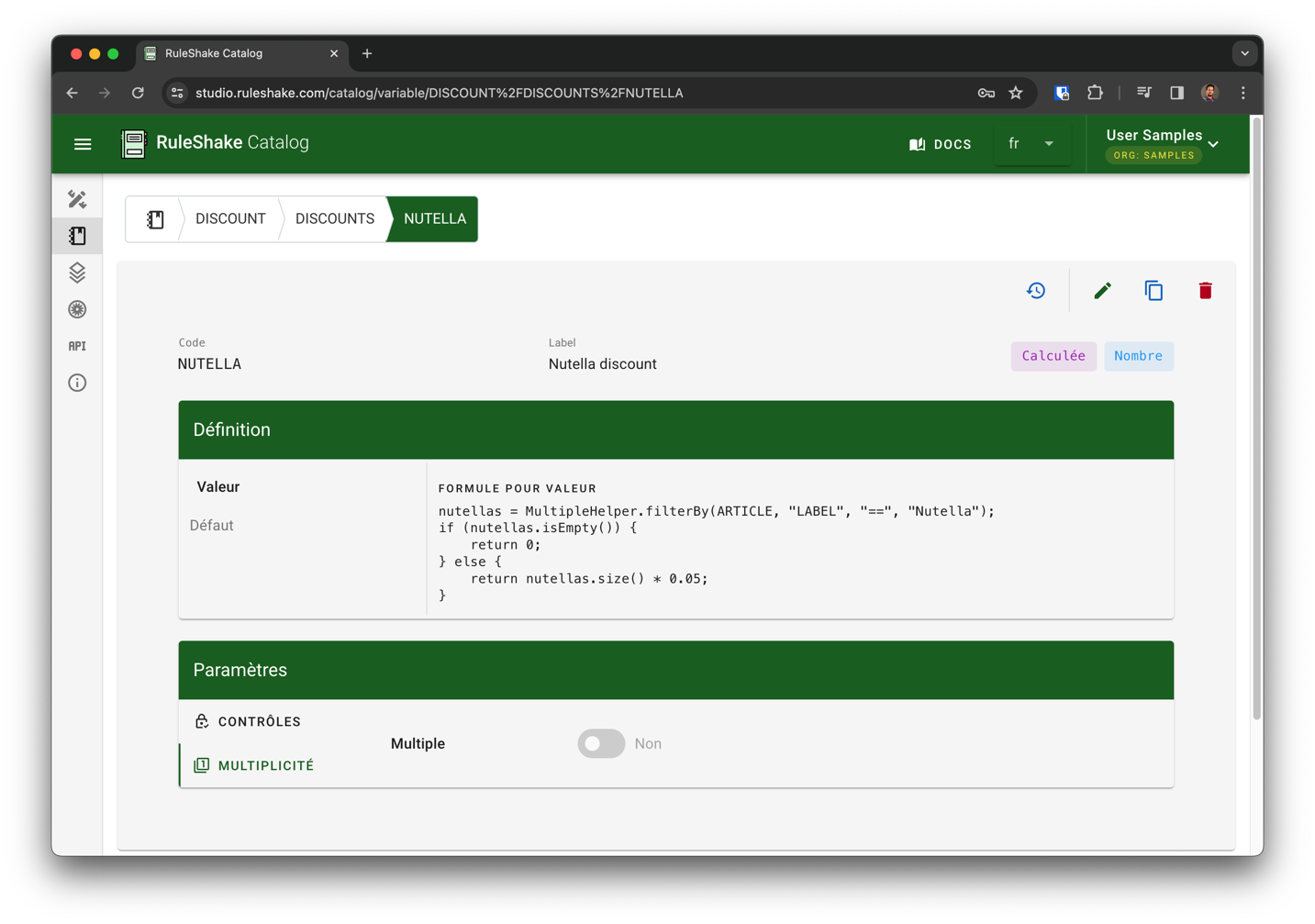Viewport: 1315px width, 924px height.
Task: Open the layers icon in sidebar
Action: click(77, 273)
